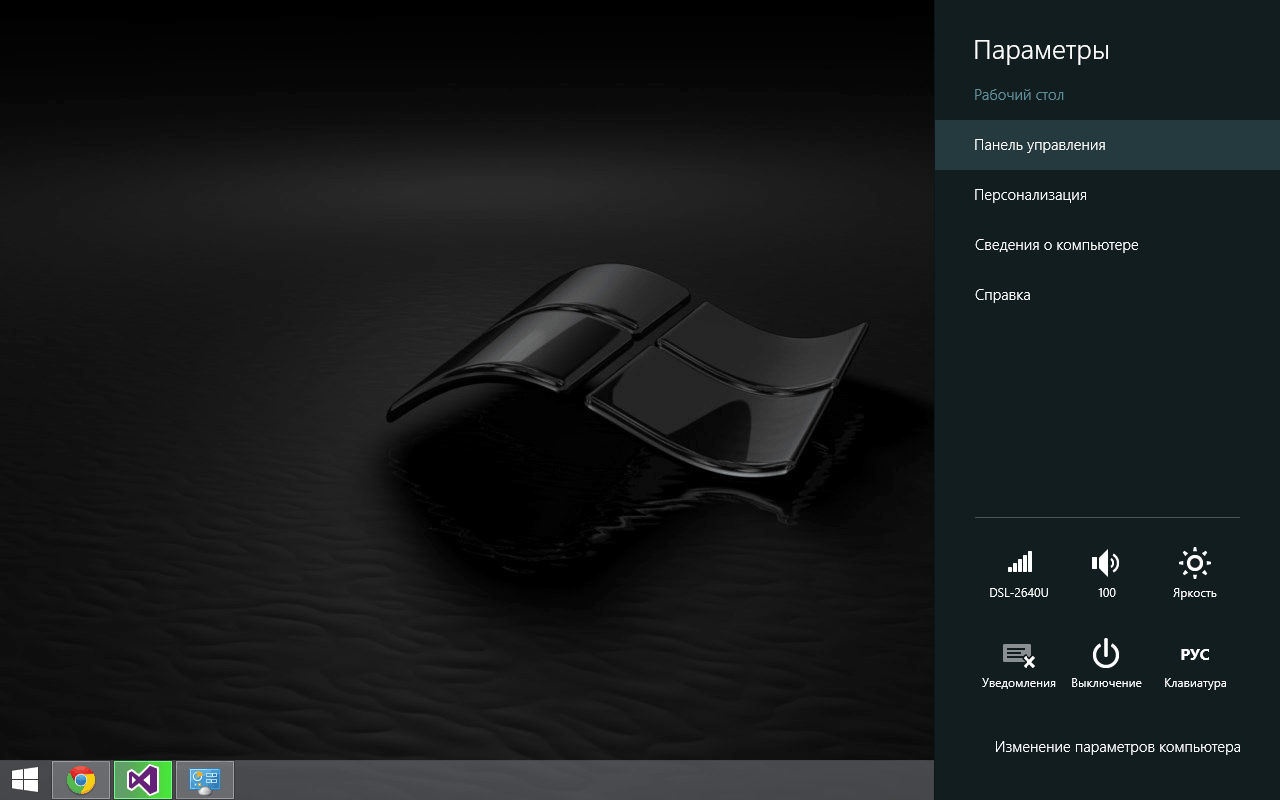Click the volume level 100 label
The height and width of the screenshot is (800, 1280).
coord(1106,593)
